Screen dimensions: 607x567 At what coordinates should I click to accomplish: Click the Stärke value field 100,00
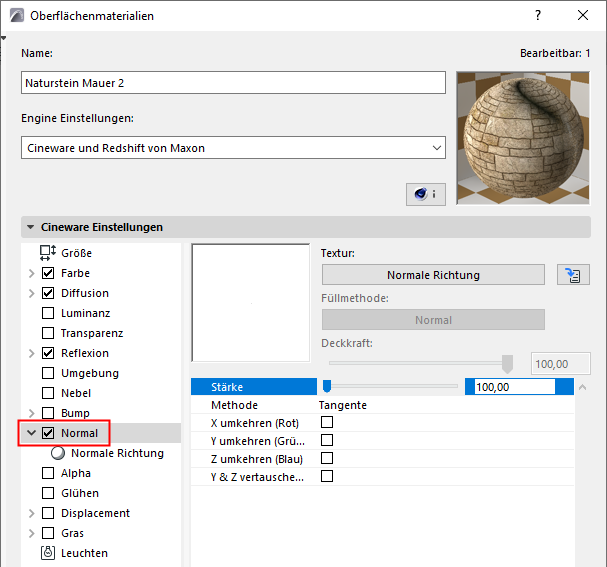pyautogui.click(x=514, y=387)
